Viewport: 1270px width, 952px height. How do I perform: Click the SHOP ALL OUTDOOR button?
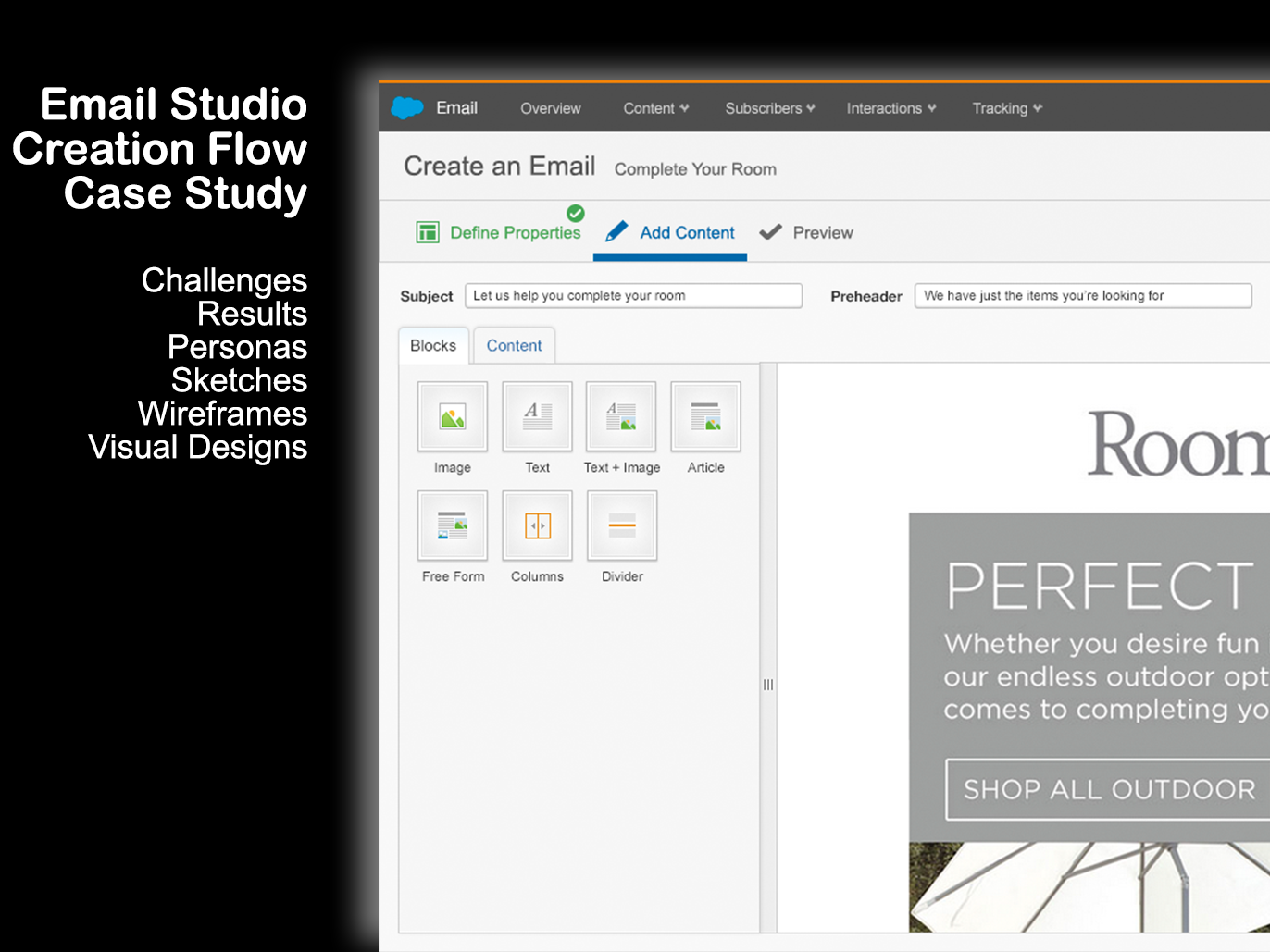click(x=1107, y=789)
